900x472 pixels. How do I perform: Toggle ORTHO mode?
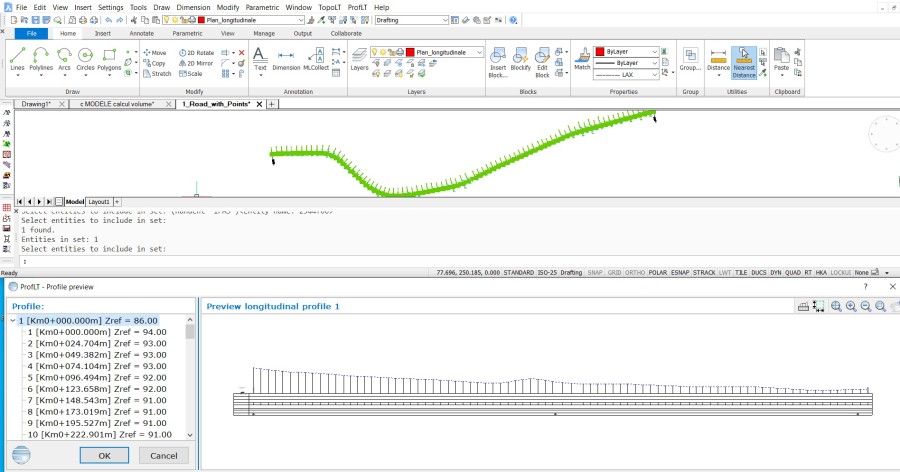635,273
